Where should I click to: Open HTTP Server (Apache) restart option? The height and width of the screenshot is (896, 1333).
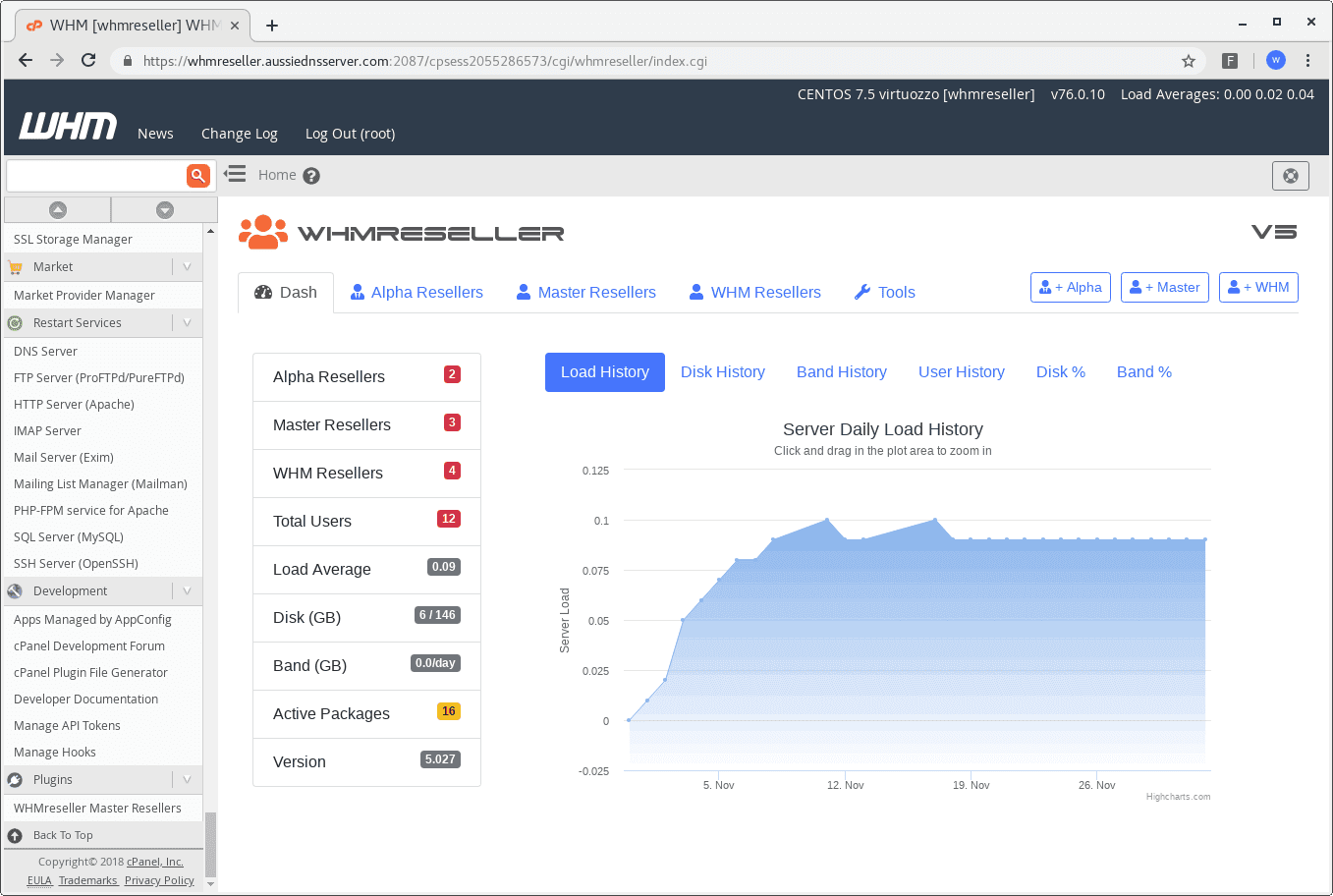click(x=74, y=405)
